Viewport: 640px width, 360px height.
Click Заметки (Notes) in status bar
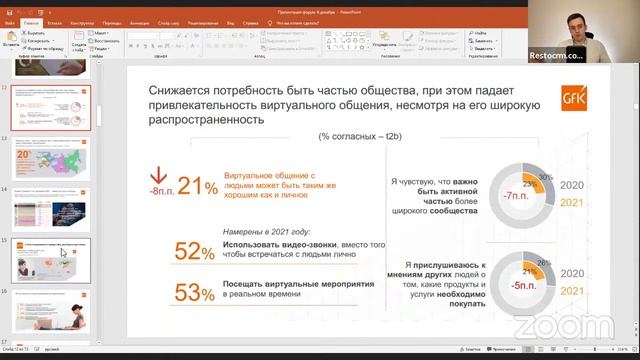tap(470, 349)
